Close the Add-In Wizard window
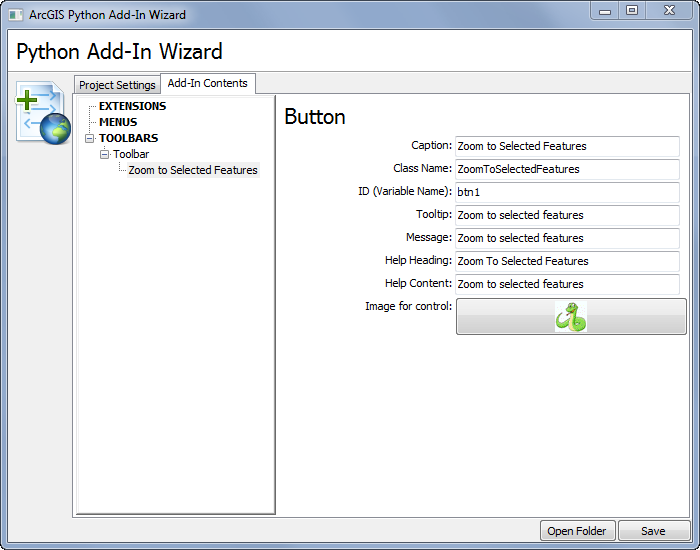The image size is (700, 550). point(669,11)
